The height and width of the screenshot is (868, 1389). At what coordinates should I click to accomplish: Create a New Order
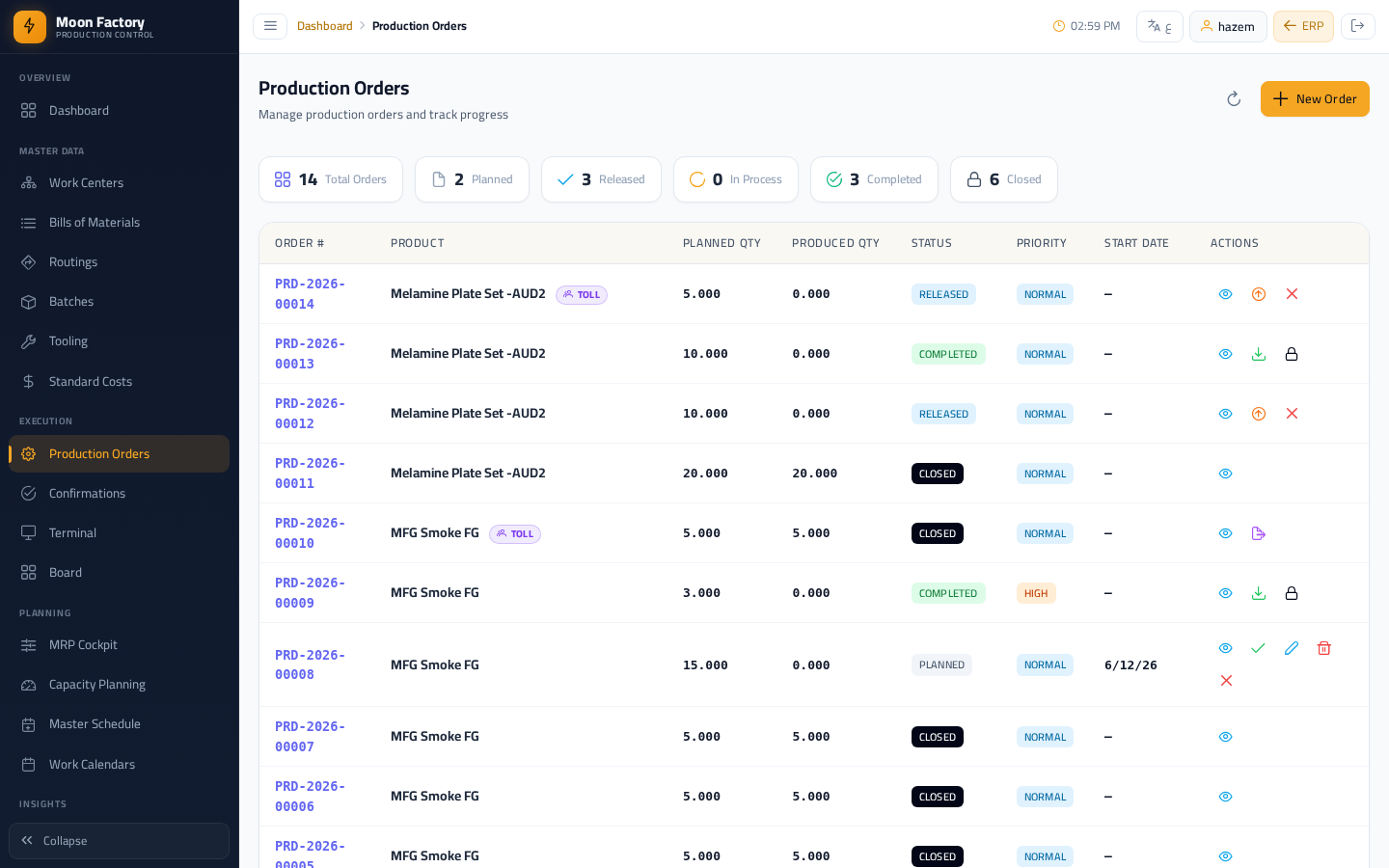tap(1315, 99)
